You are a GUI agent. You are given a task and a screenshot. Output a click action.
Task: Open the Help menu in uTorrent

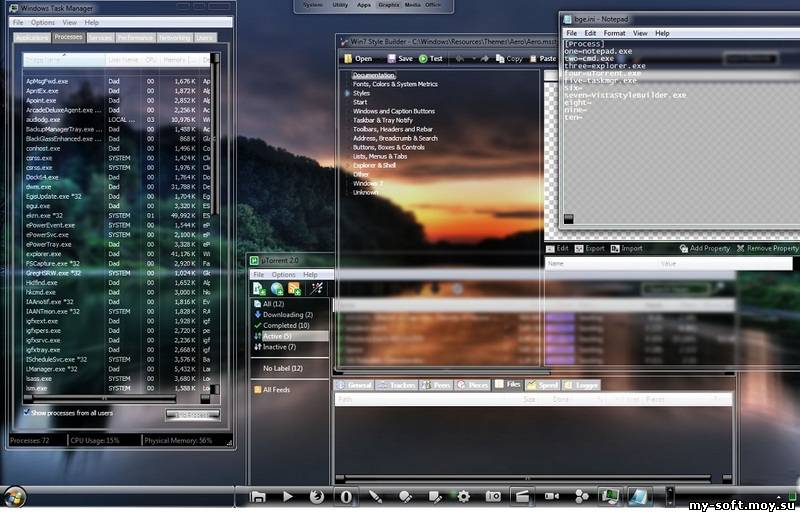[310, 275]
